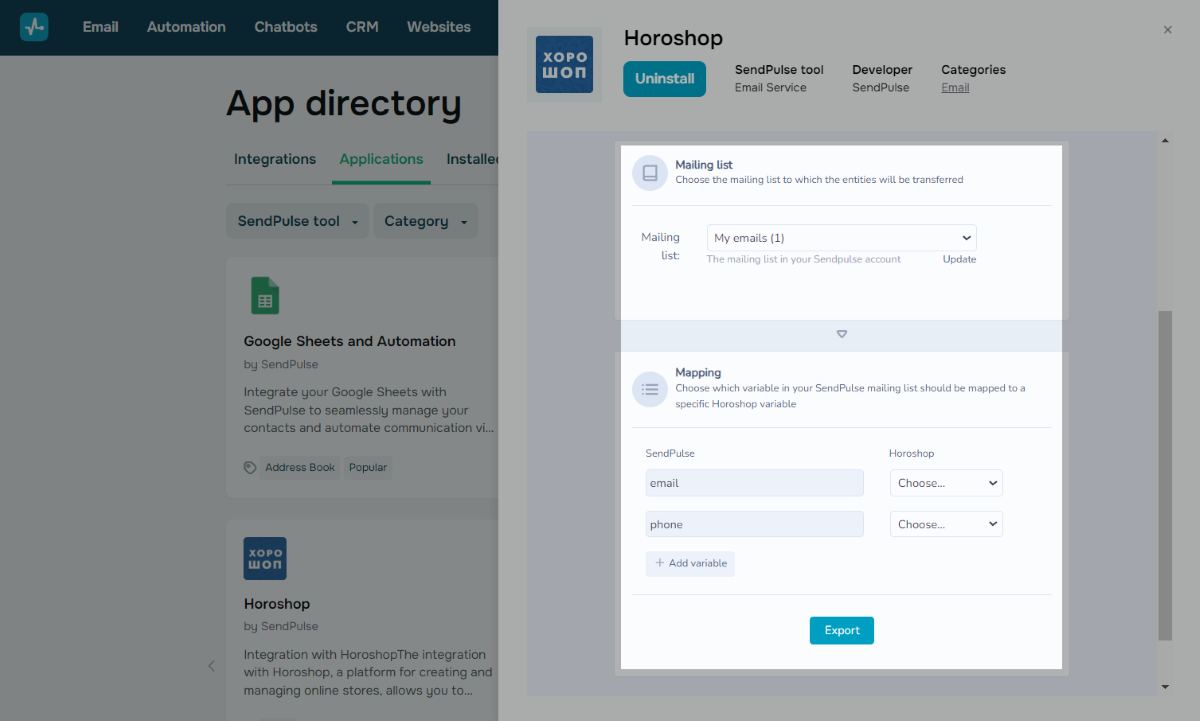The width and height of the screenshot is (1200, 721).
Task: Open the Category filter dropdown
Action: (426, 221)
